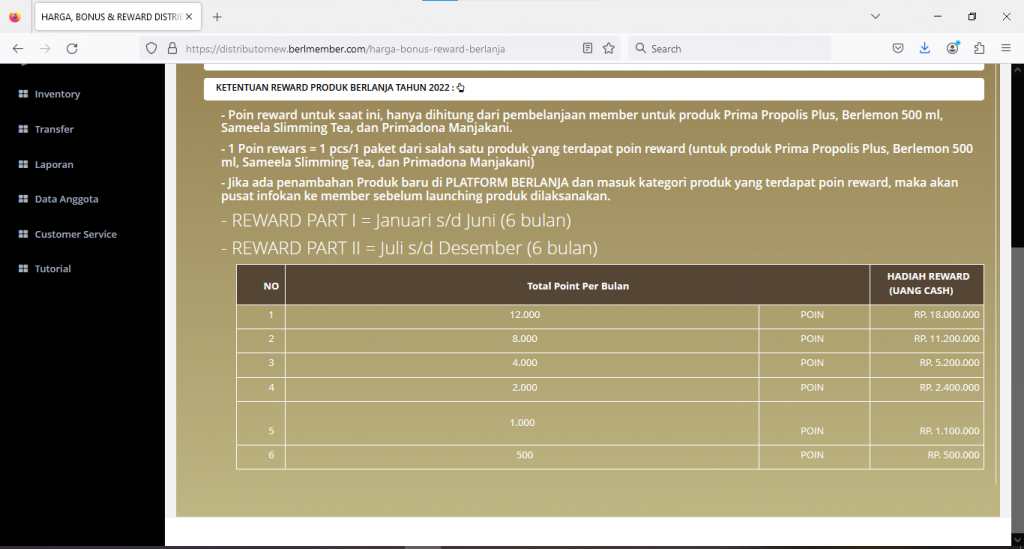Open the Tutorial sidebar link
Image resolution: width=1024 pixels, height=549 pixels.
[53, 269]
